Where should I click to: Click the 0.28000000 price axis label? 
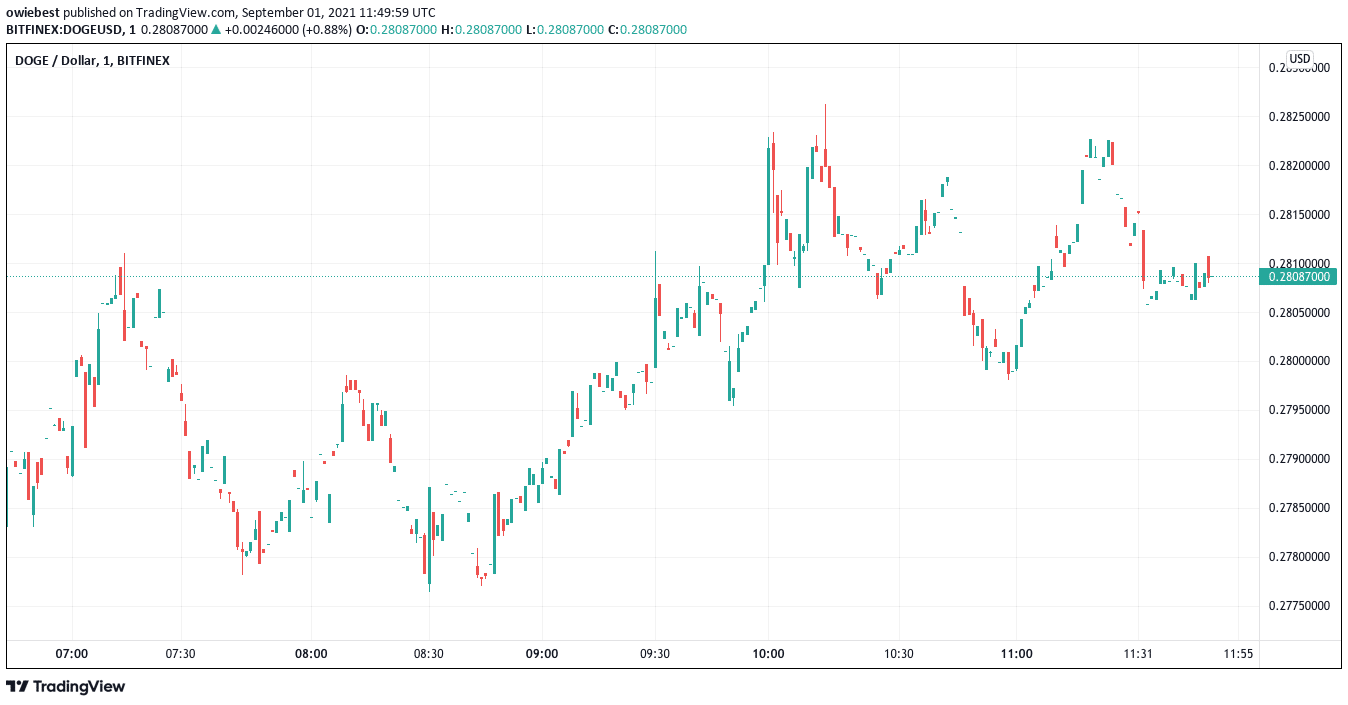pos(1298,361)
